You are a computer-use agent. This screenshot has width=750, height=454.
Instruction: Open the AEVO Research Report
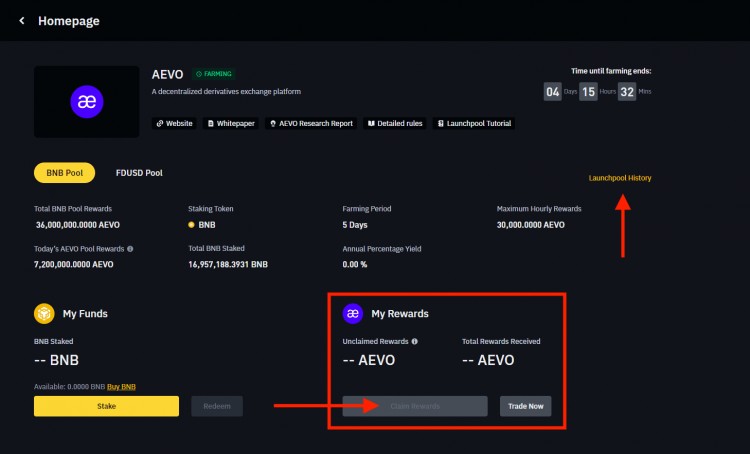click(311, 123)
